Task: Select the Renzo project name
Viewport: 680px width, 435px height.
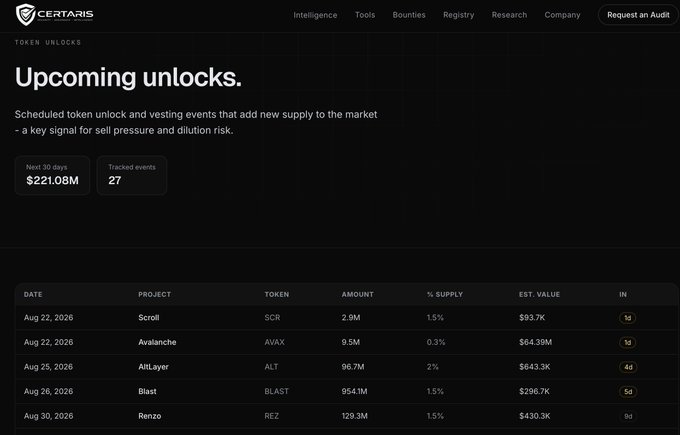Action: click(150, 416)
